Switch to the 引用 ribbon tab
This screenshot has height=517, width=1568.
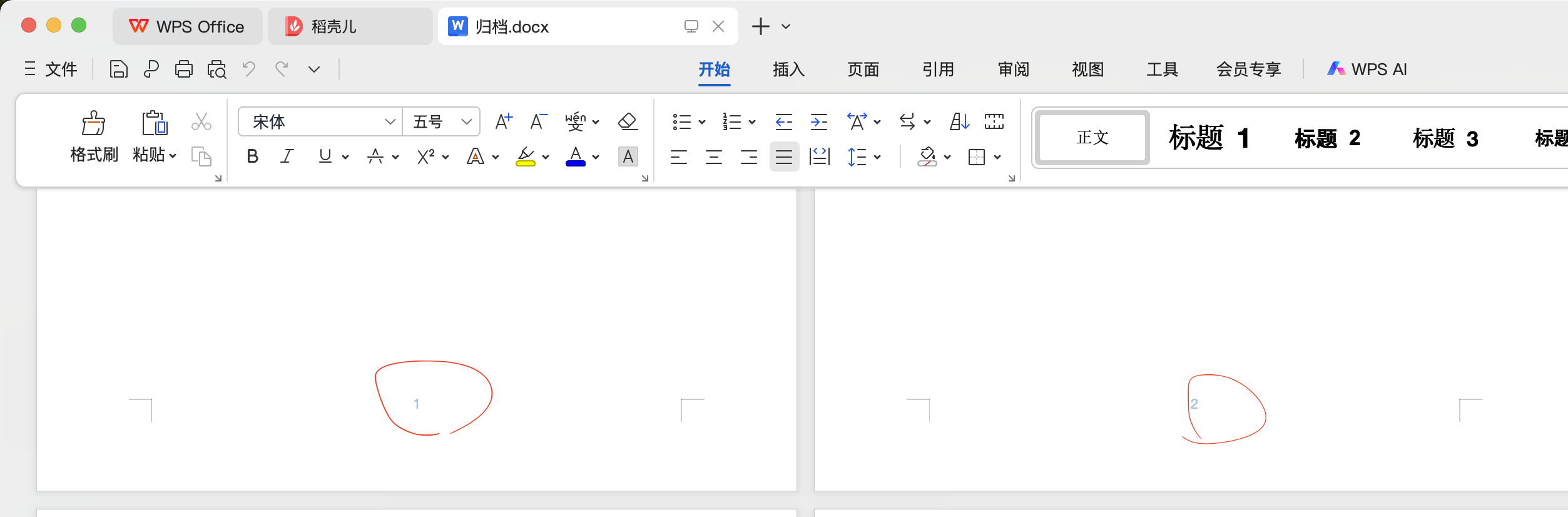click(x=938, y=69)
